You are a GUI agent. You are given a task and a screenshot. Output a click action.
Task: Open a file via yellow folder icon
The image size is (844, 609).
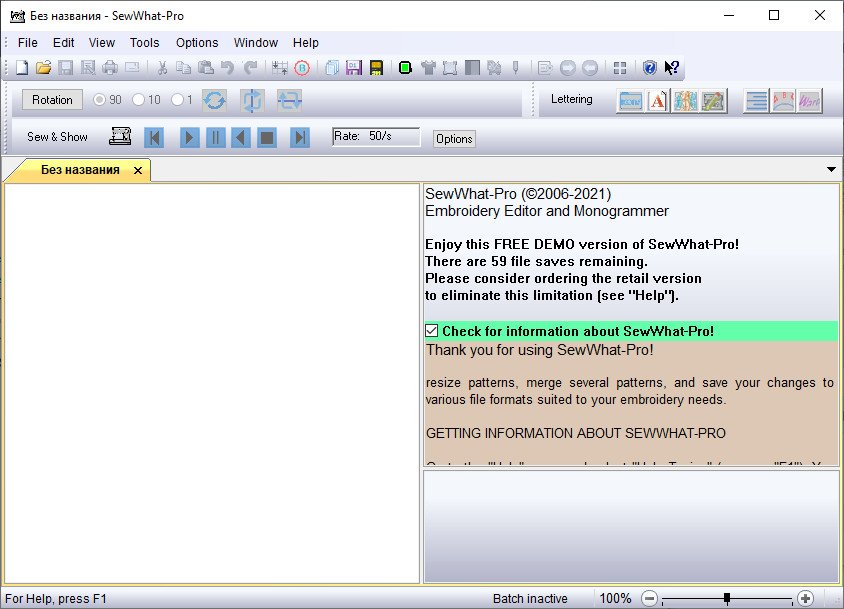coord(44,68)
